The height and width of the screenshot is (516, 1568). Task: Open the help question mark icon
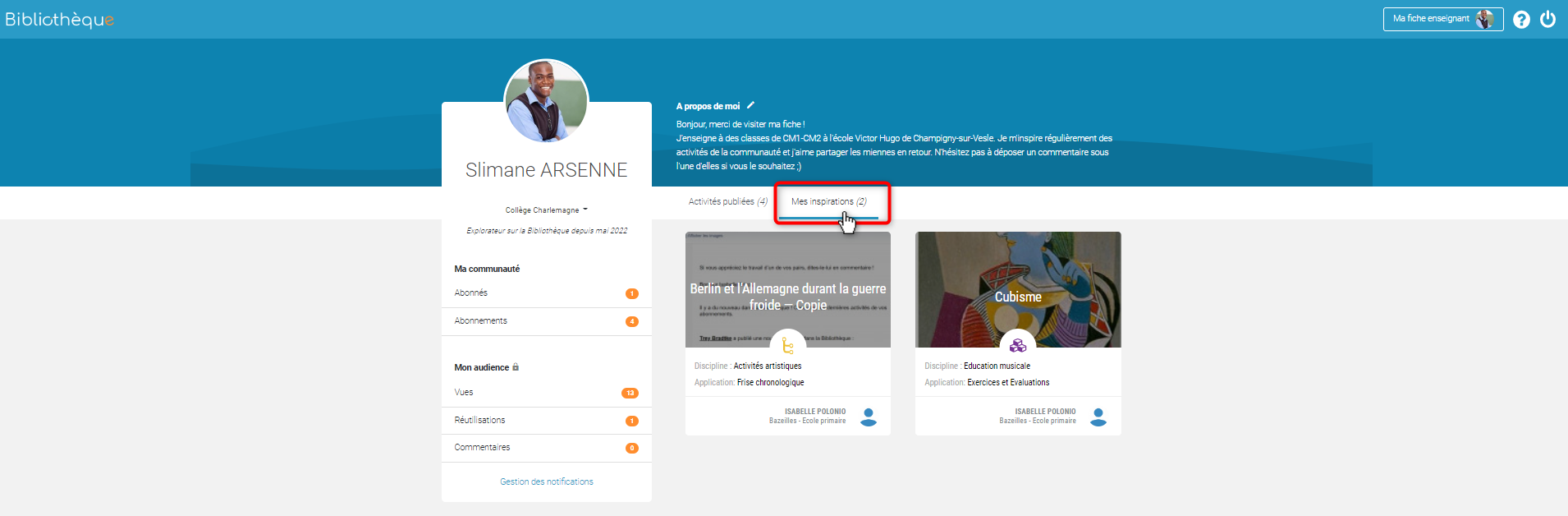(1521, 20)
